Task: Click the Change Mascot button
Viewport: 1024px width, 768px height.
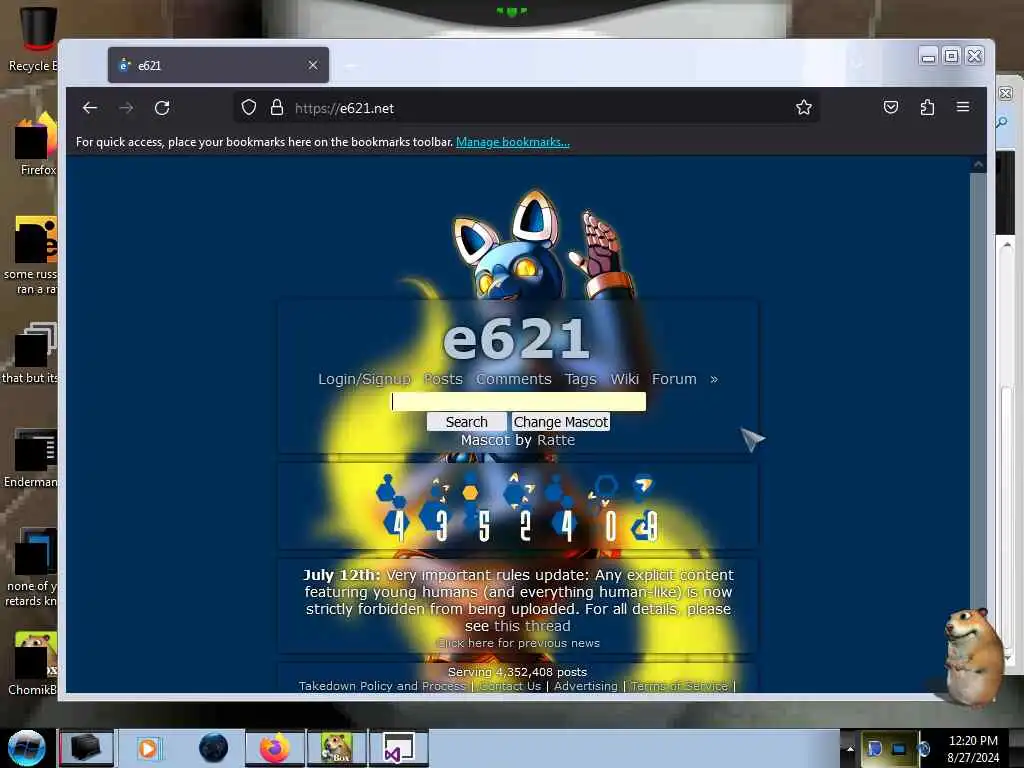Action: [560, 422]
